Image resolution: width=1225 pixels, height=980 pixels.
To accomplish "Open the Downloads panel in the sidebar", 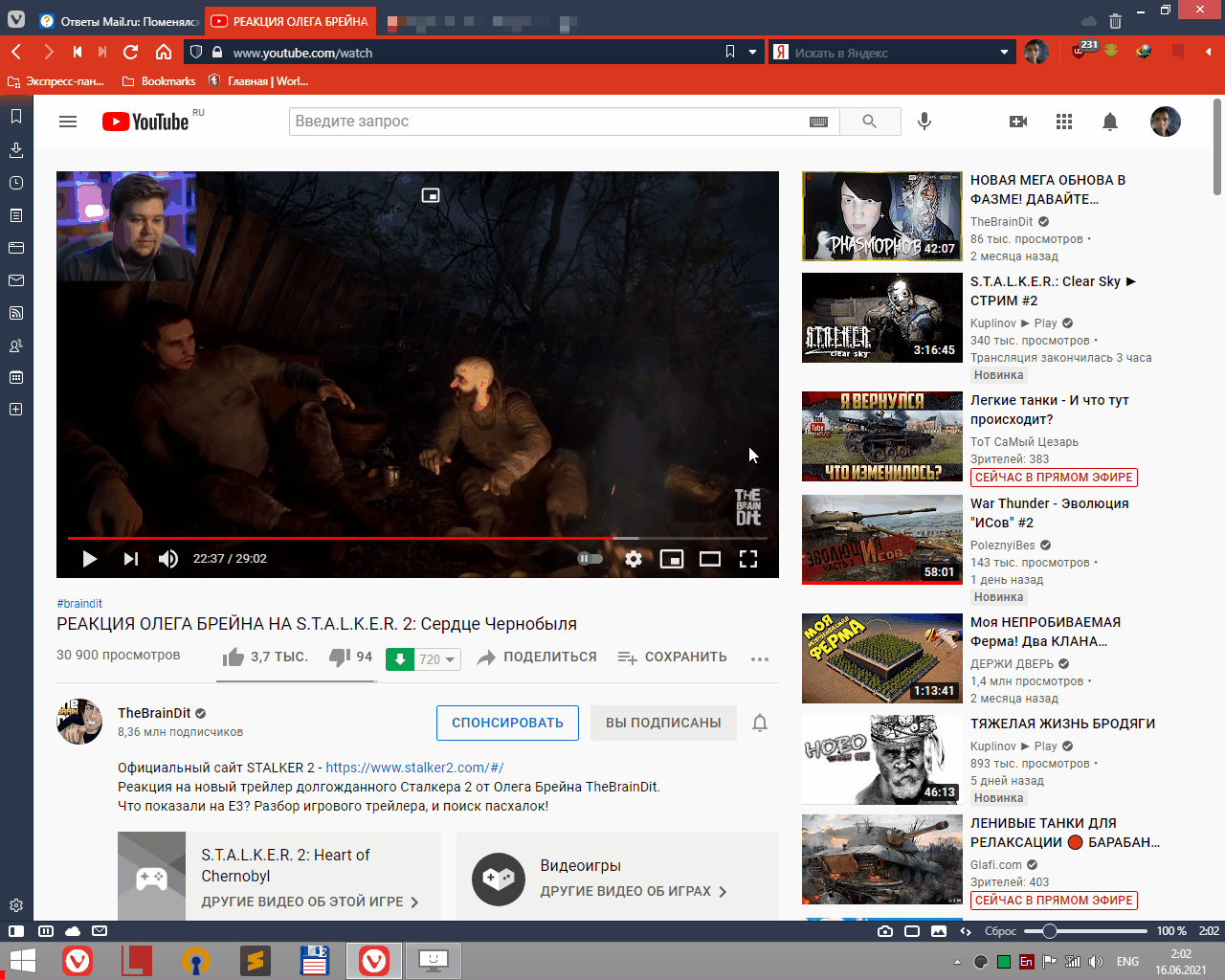I will point(16,150).
